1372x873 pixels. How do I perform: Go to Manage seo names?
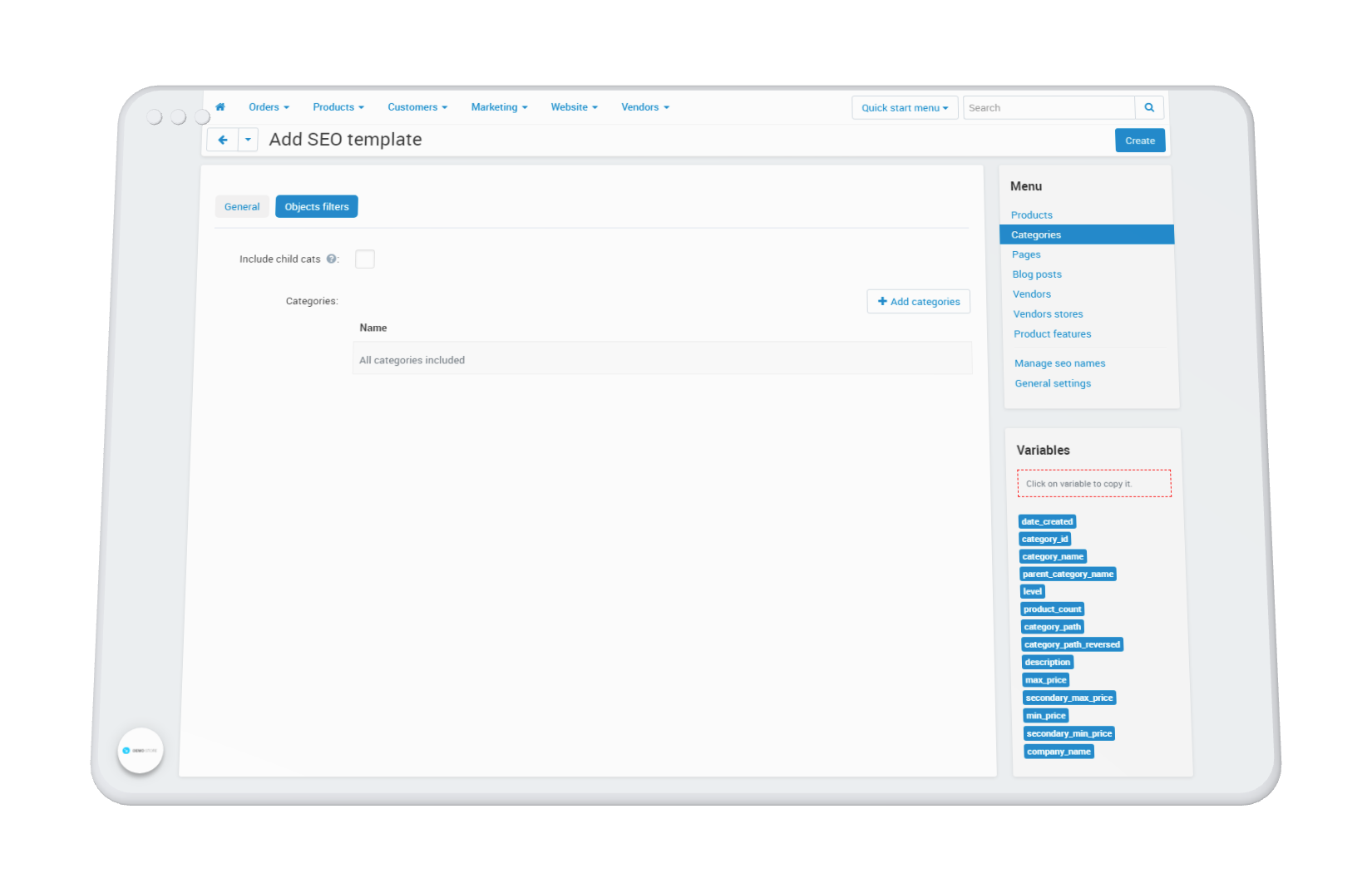(x=1060, y=363)
